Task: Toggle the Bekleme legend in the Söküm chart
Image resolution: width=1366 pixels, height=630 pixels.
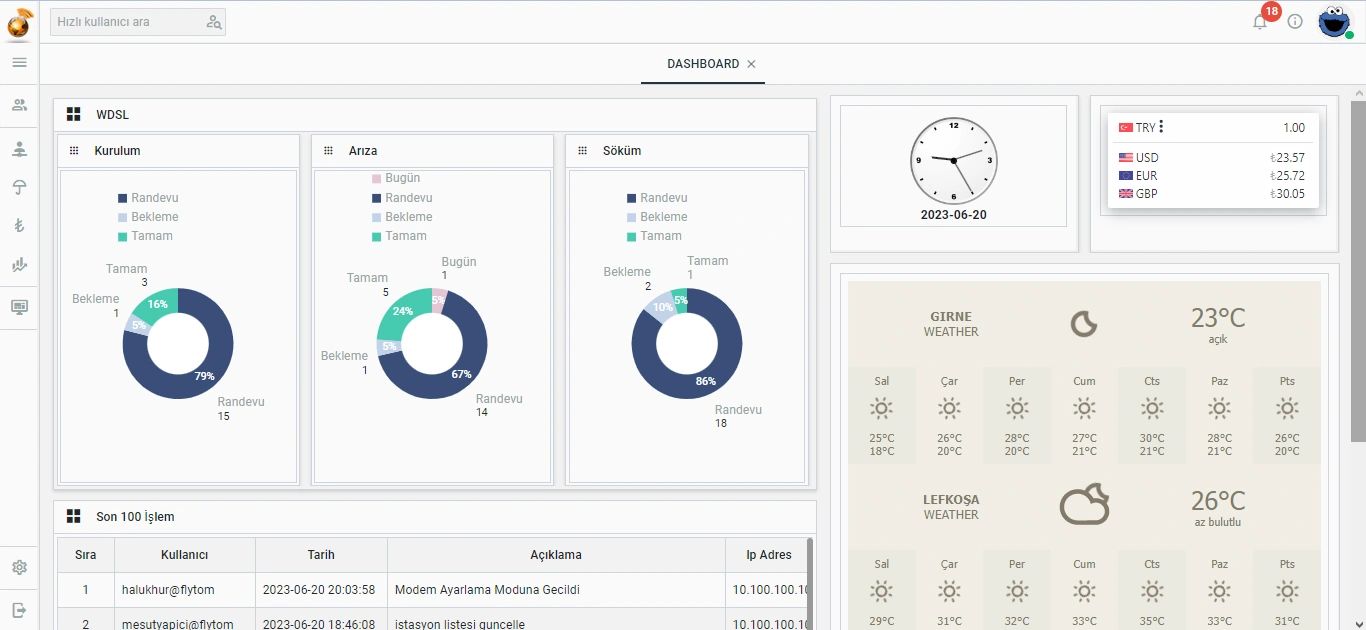Action: 661,217
